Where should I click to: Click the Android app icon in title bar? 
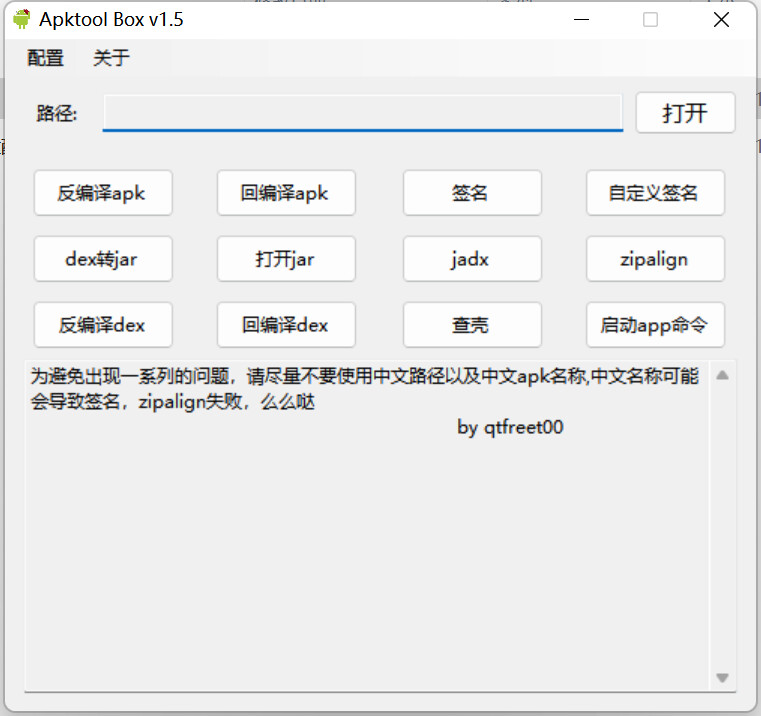tap(21, 19)
